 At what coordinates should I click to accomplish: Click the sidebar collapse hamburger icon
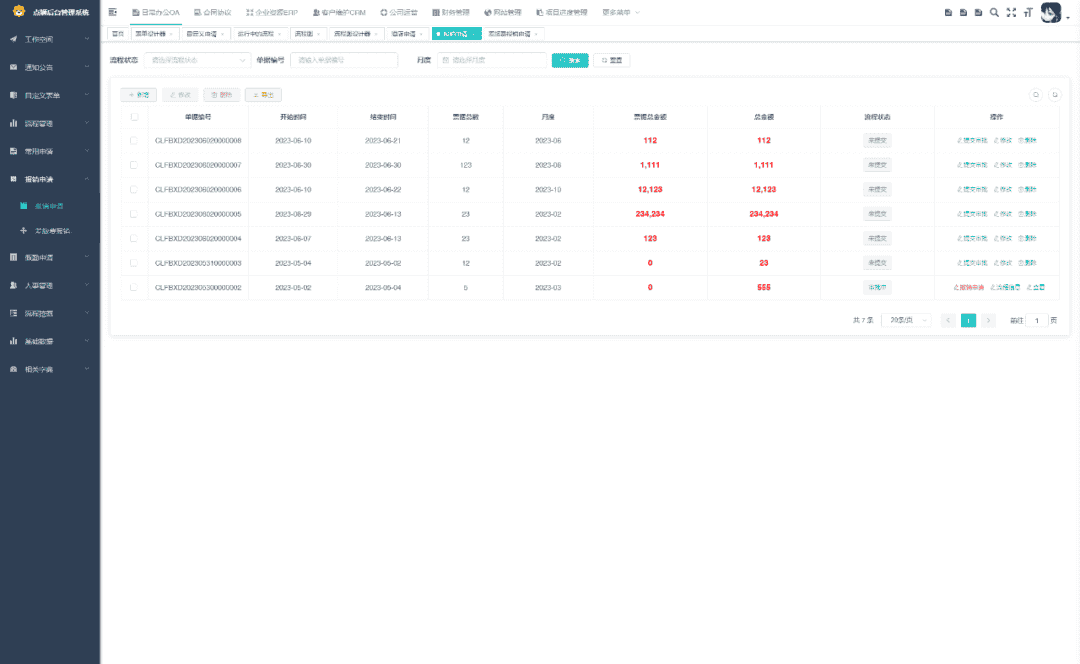[x=113, y=12]
